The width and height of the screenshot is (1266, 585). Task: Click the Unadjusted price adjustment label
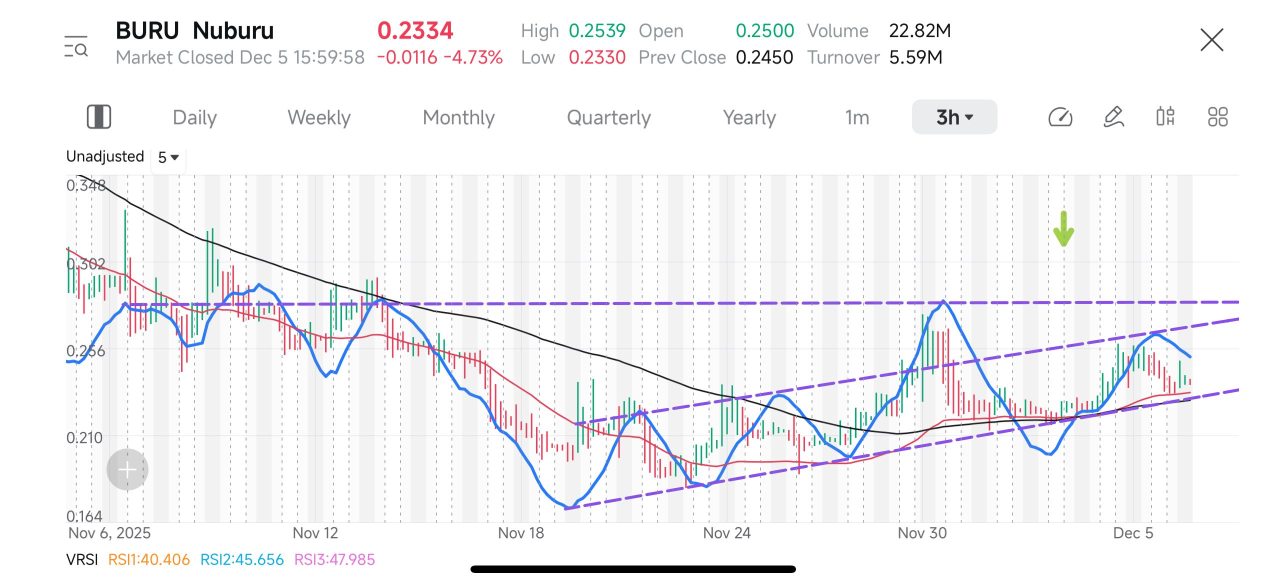[105, 157]
